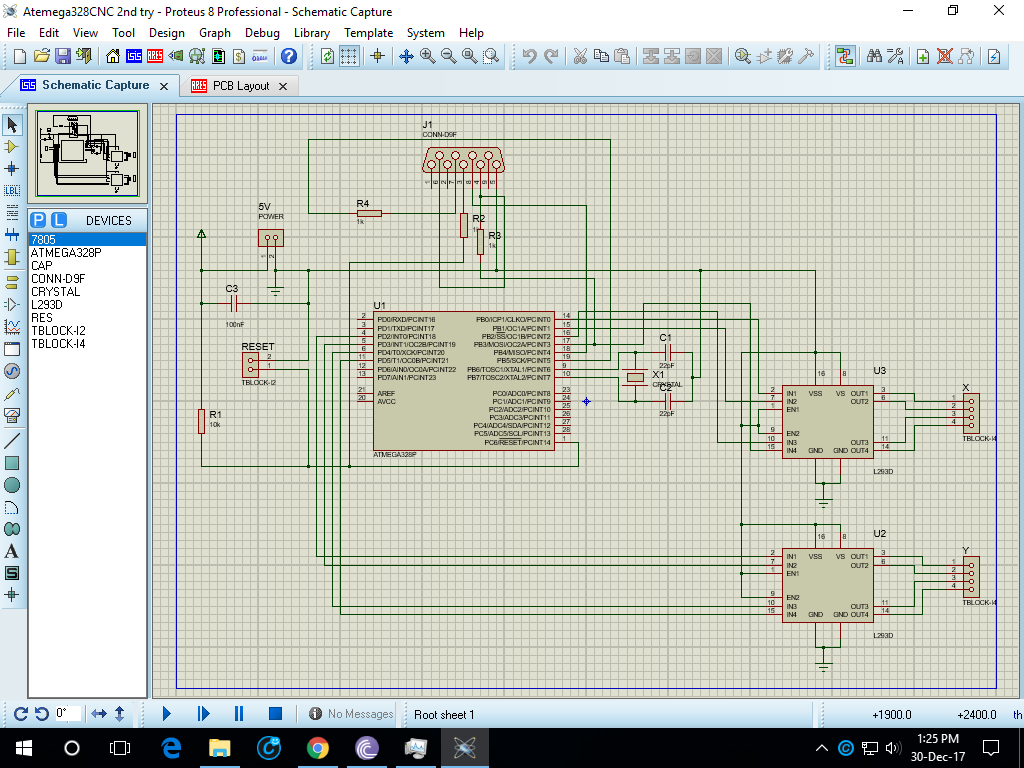Open the rotation angle selector
The height and width of the screenshot is (768, 1024).
pyautogui.click(x=66, y=713)
